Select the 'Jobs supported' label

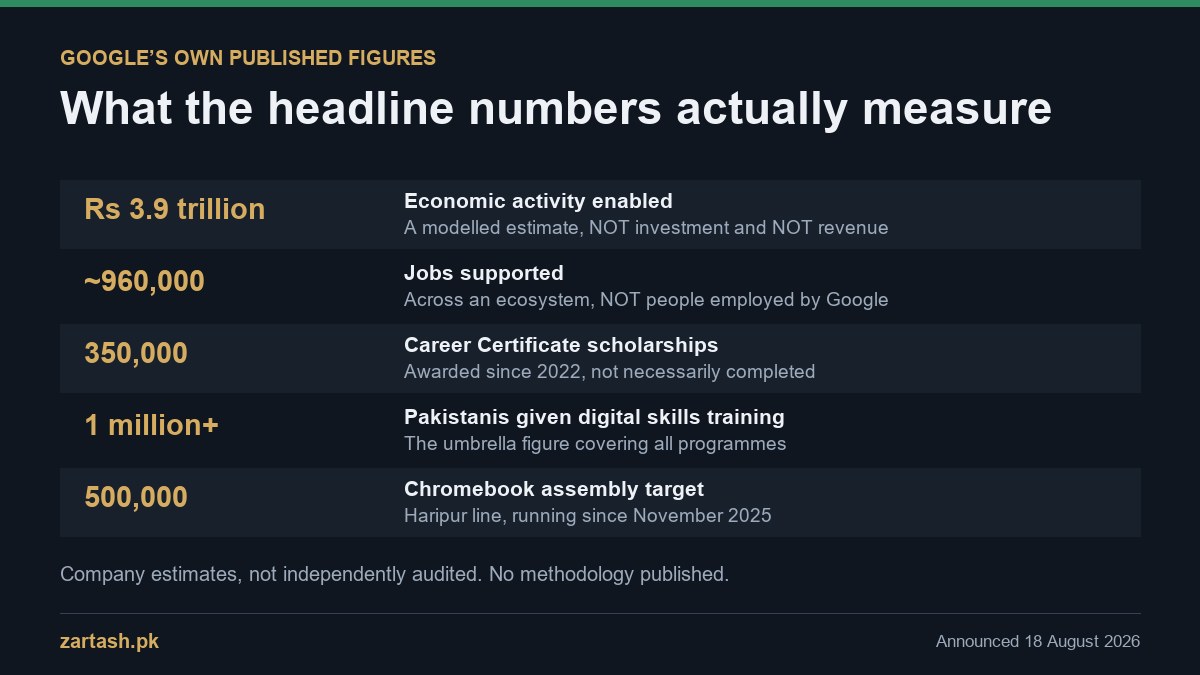(484, 273)
